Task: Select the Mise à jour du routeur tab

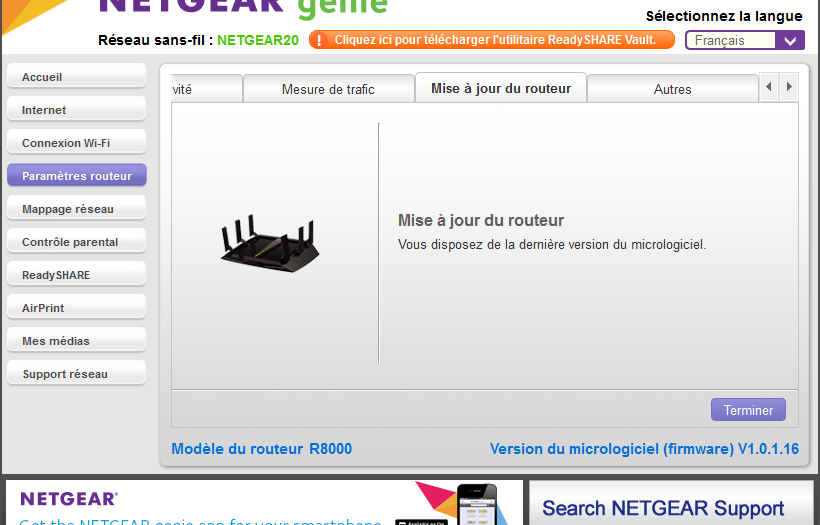Action: [501, 88]
